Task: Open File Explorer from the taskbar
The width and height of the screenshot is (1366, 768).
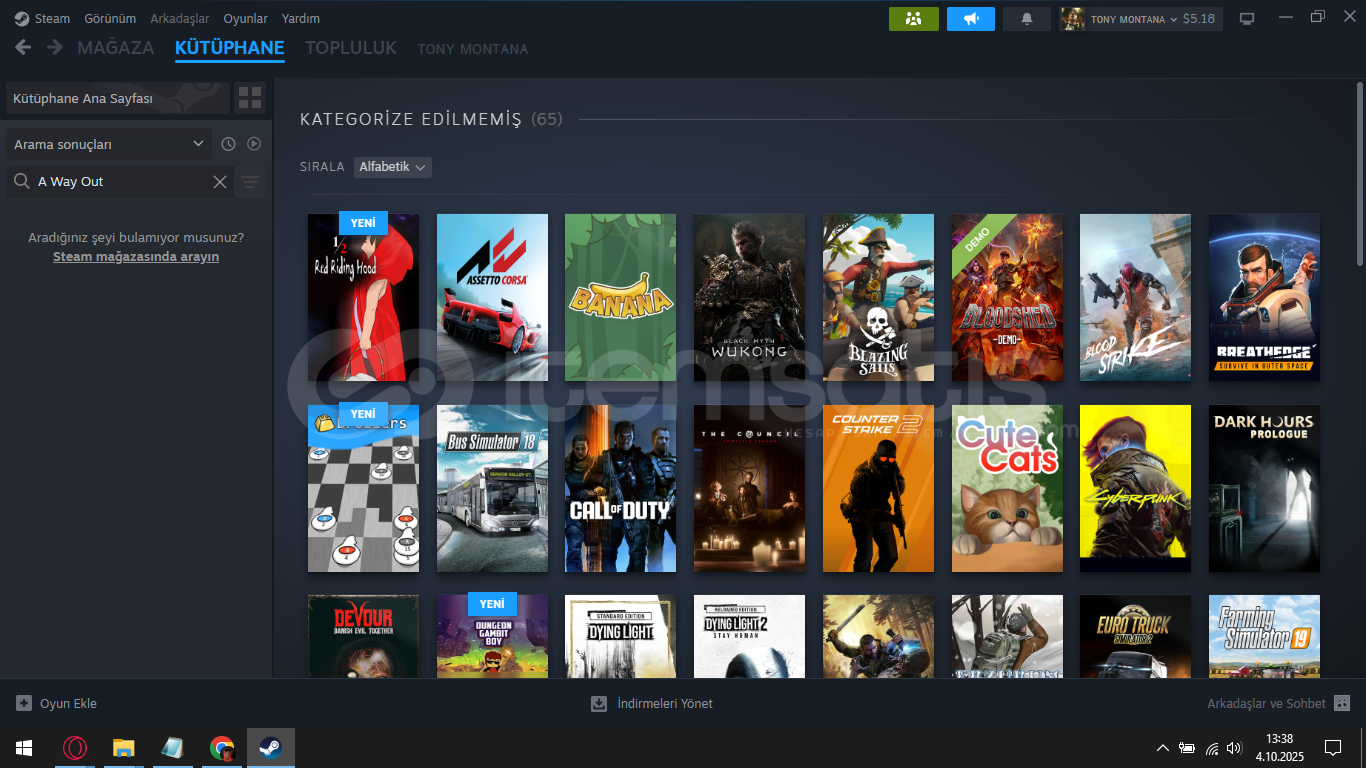Action: tap(123, 748)
